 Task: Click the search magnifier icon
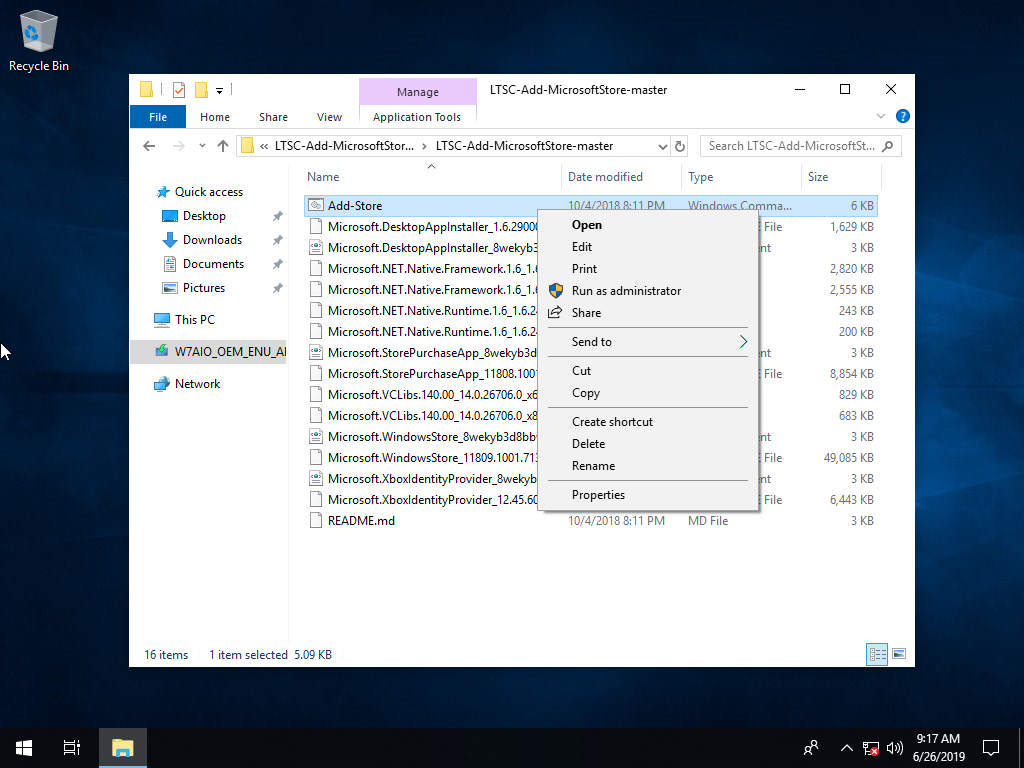pos(888,146)
